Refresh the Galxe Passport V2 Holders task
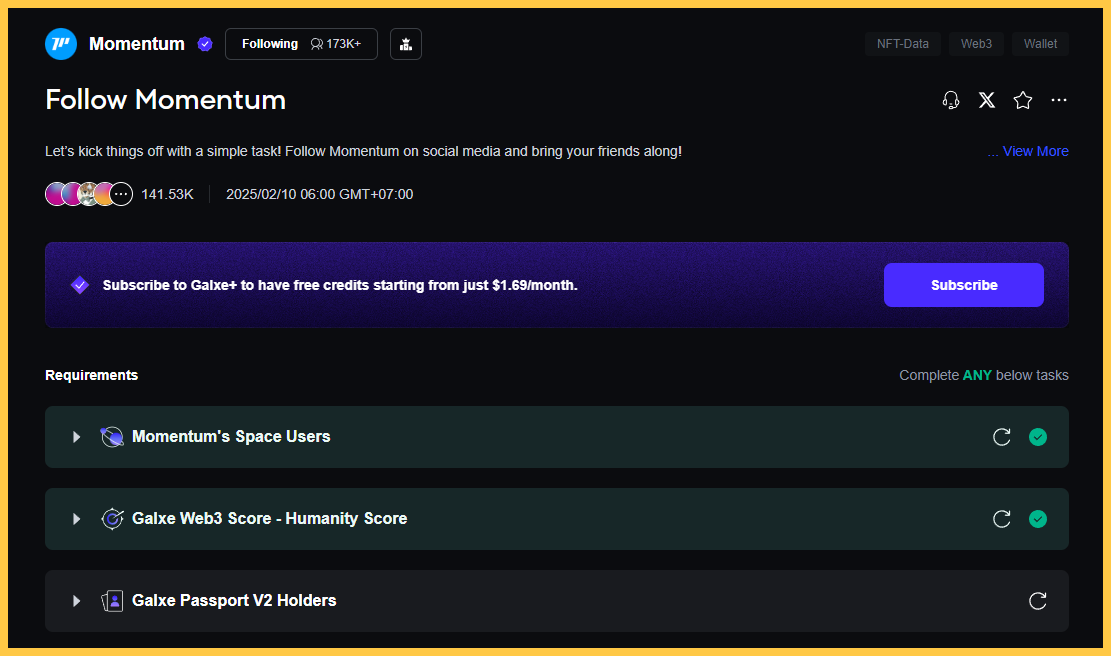This screenshot has width=1111, height=656. 1038,601
